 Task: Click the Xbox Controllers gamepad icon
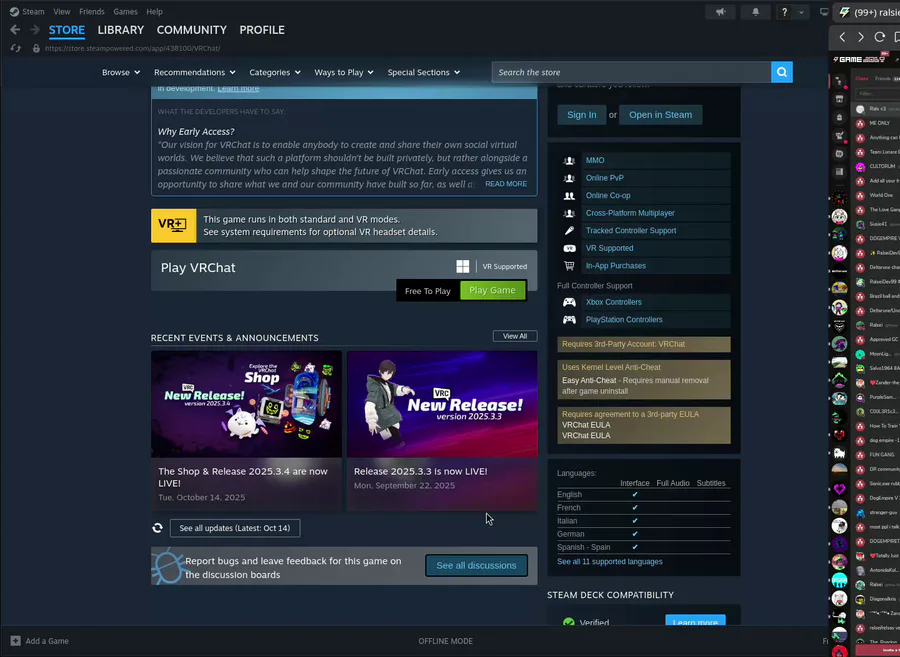click(x=569, y=302)
